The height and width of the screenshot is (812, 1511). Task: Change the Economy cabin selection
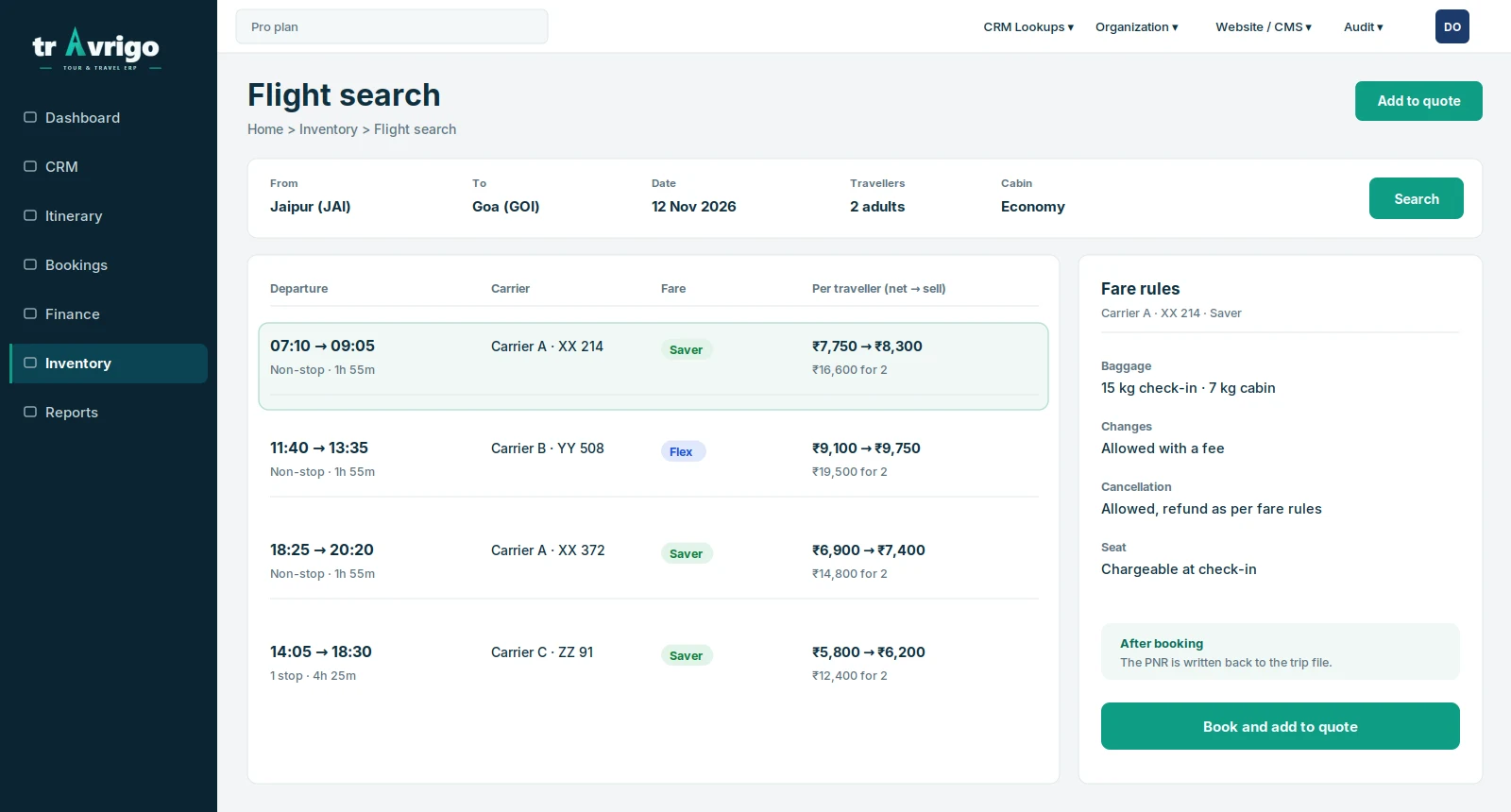pyautogui.click(x=1033, y=207)
